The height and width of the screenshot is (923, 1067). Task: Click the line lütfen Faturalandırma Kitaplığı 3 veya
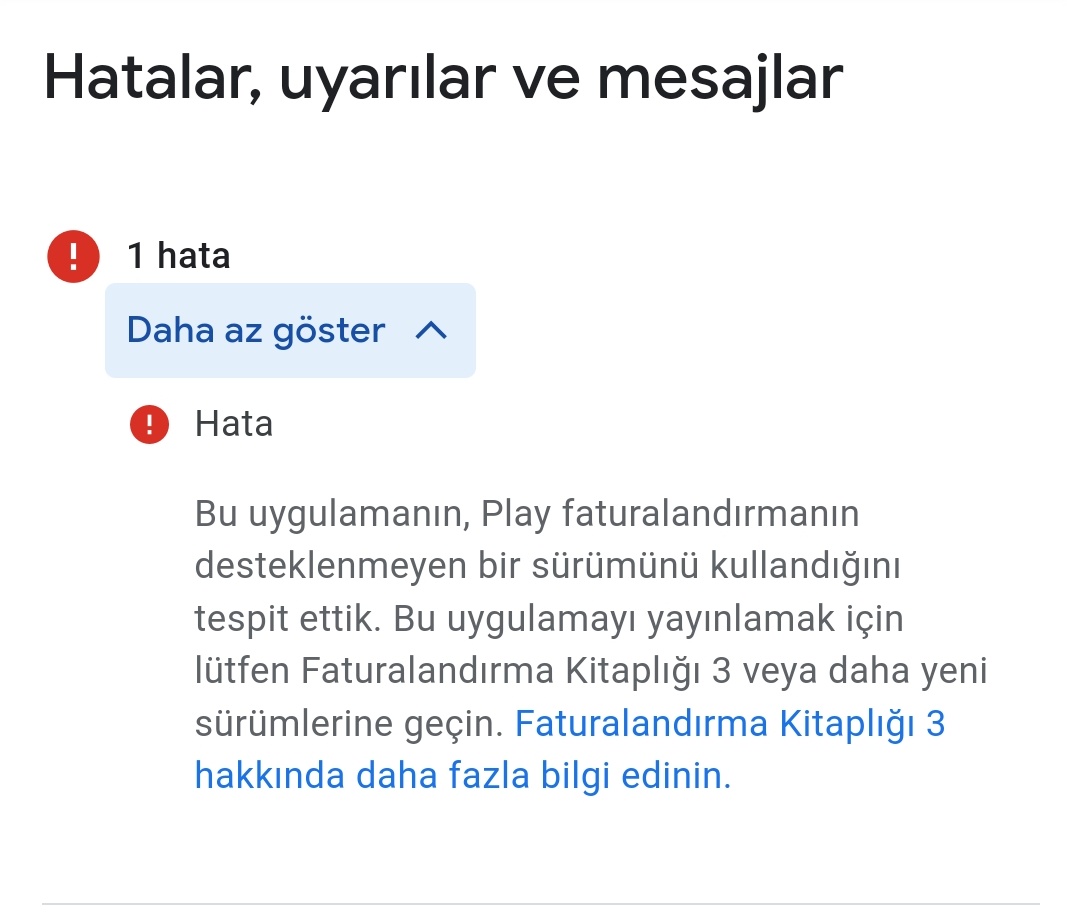(591, 670)
